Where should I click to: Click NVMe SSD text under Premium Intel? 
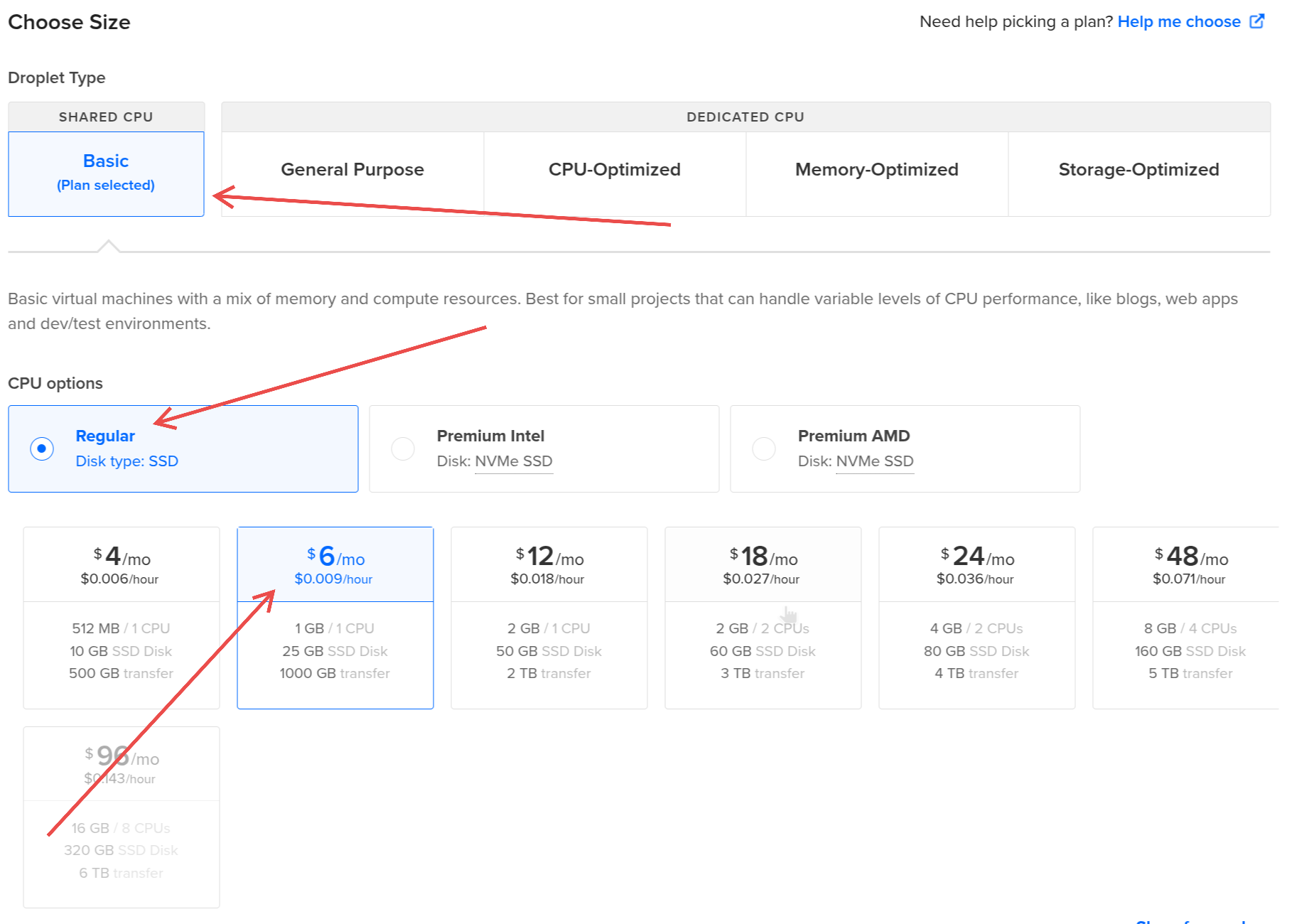tap(513, 461)
